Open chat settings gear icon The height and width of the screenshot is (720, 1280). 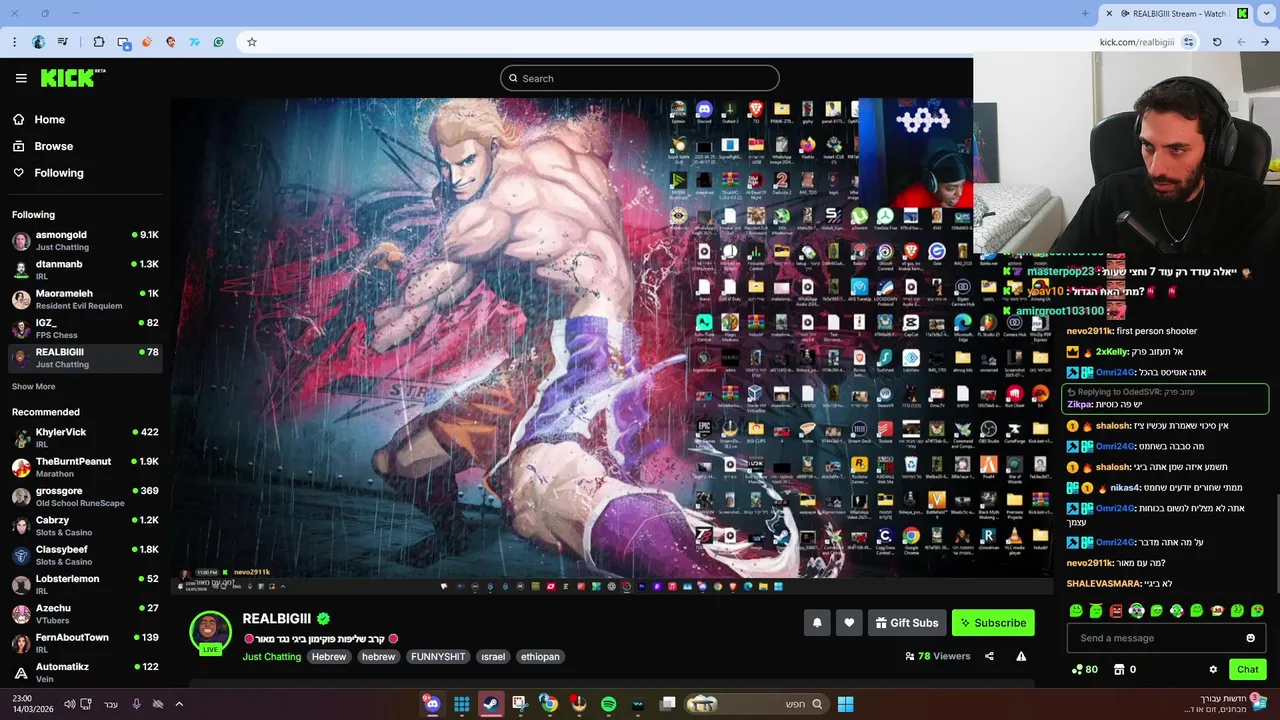tap(1213, 669)
